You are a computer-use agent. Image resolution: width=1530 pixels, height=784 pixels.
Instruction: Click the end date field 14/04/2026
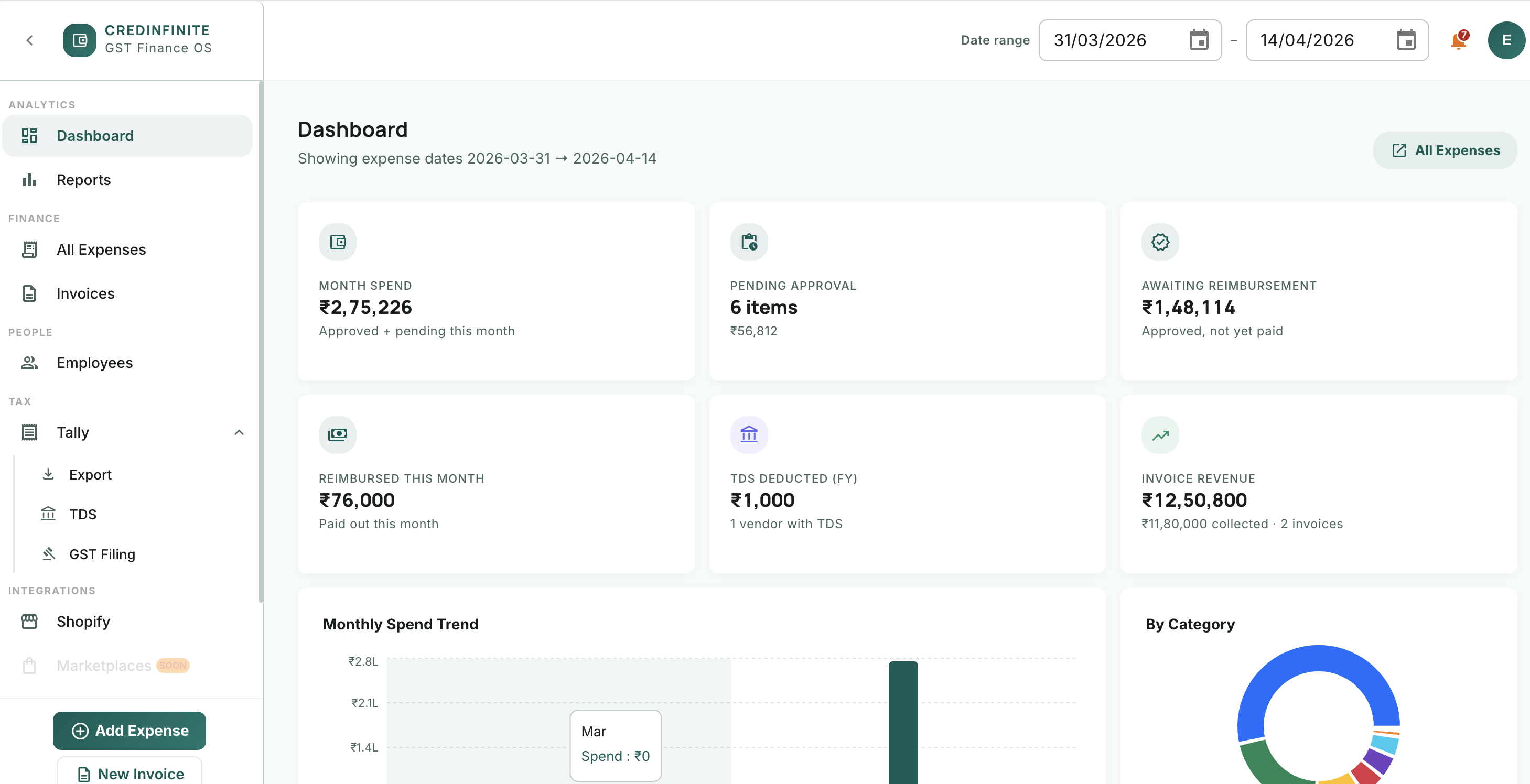click(x=1337, y=40)
